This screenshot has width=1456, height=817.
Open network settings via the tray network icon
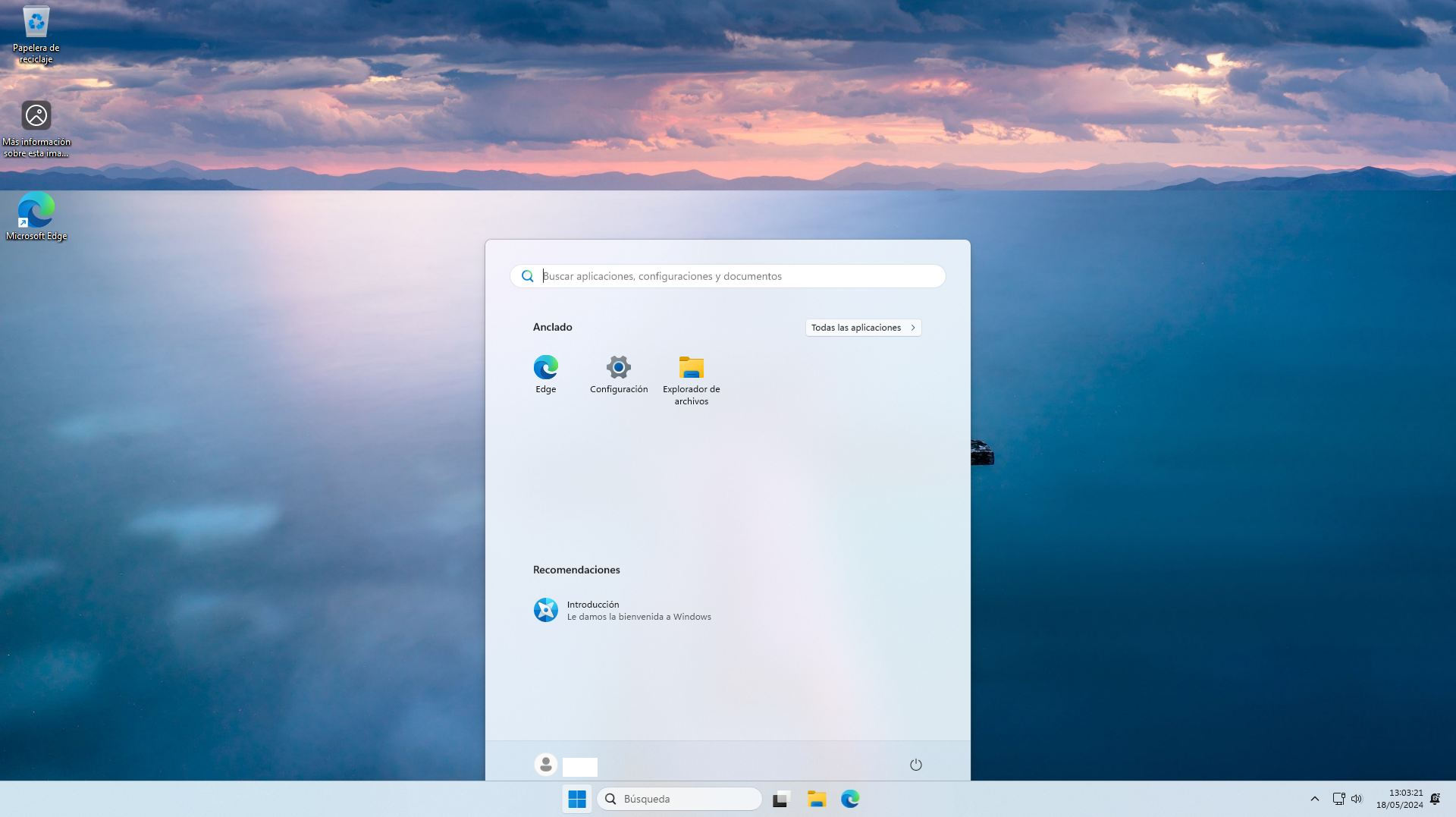coord(1337,798)
